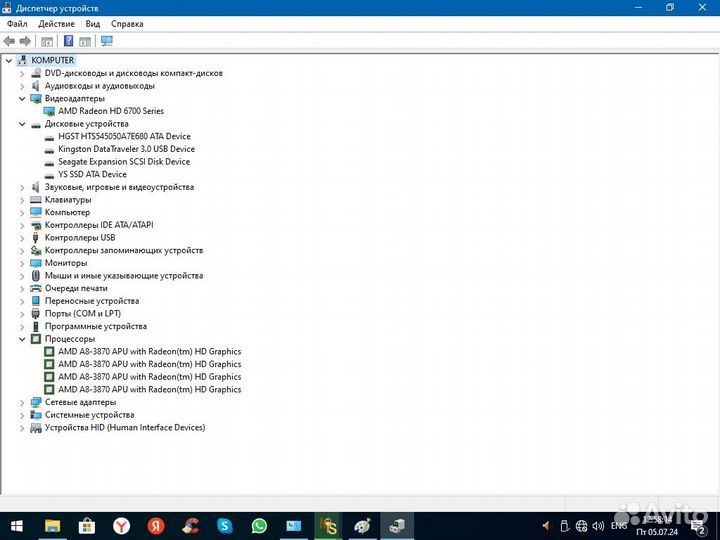The width and height of the screenshot is (720, 540).
Task: Select Kingston DataTraveler 3.0 USB Device
Action: click(x=126, y=149)
